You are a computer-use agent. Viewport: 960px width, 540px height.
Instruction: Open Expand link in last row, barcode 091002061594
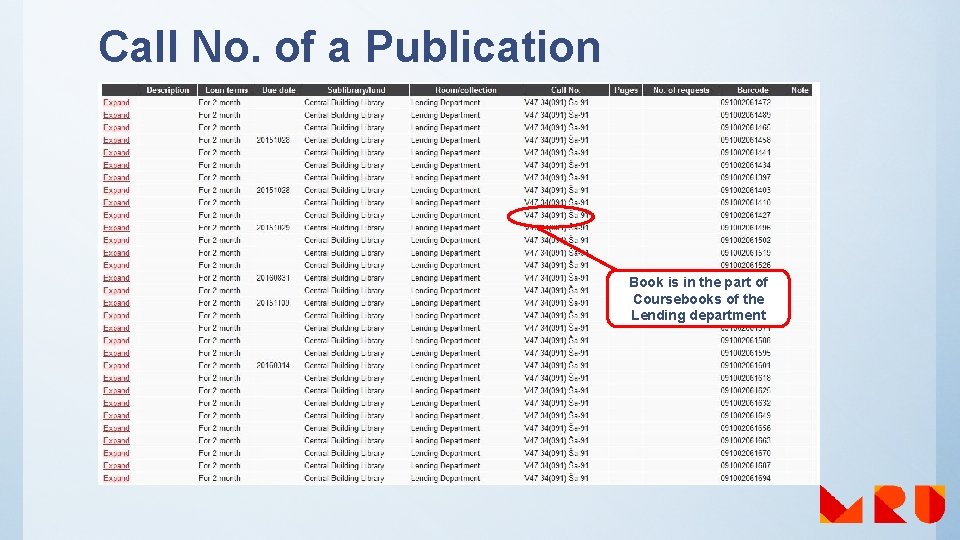pyautogui.click(x=116, y=478)
